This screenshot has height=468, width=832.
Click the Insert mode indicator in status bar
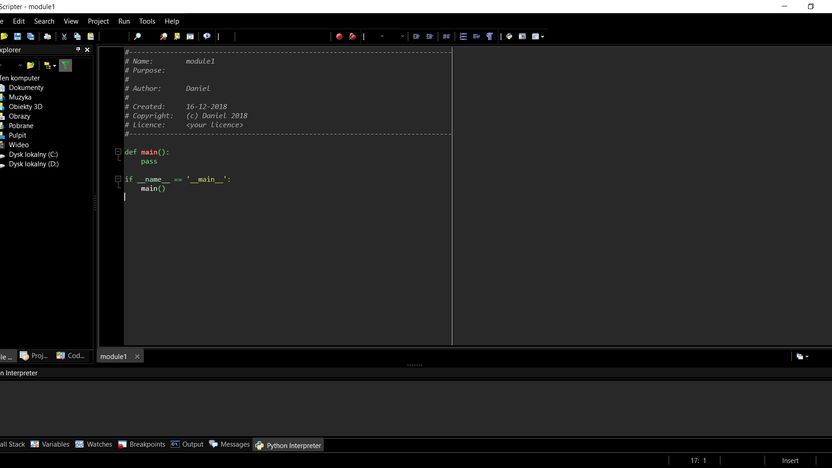(790, 461)
